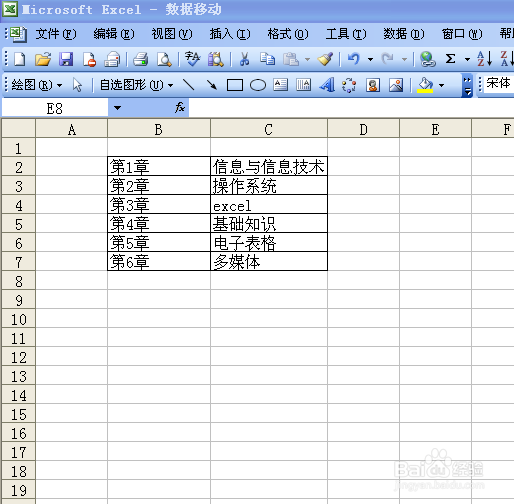Open the 工具(T) Tools menu
Viewport: 514px width, 504px height.
(x=346, y=34)
